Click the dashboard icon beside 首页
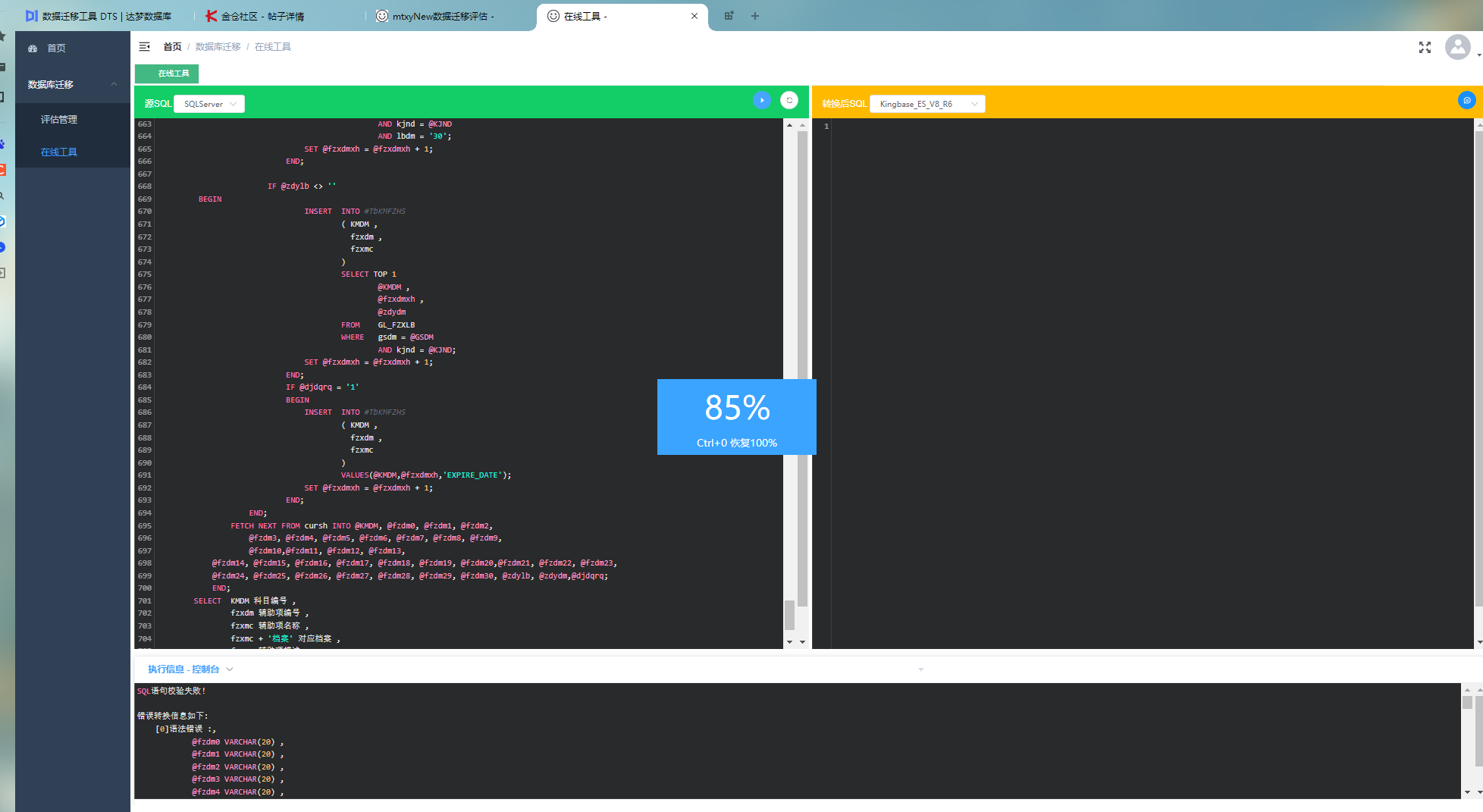 point(33,49)
